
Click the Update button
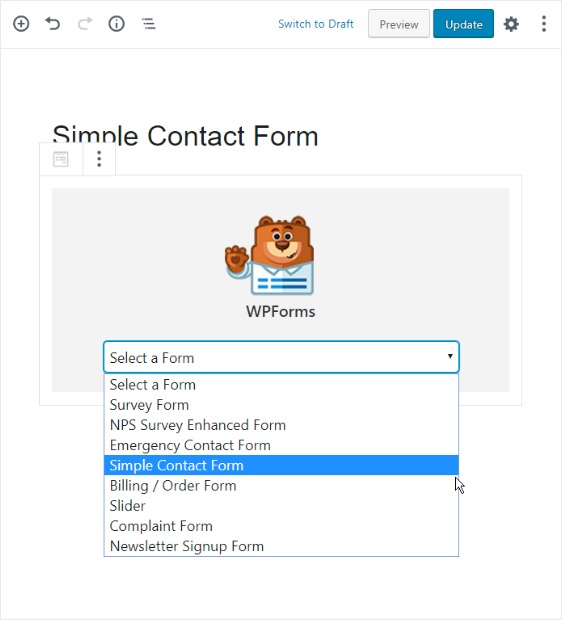click(x=464, y=24)
